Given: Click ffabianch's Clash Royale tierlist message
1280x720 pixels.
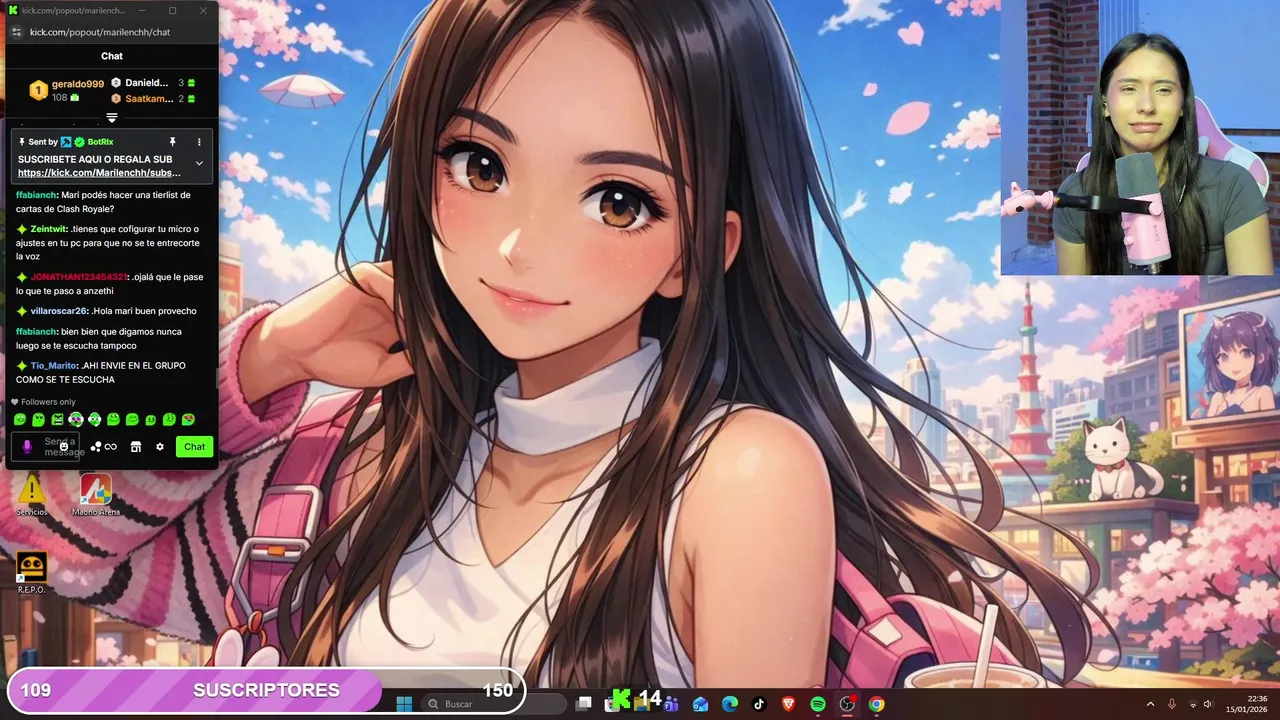Looking at the screenshot, I should tap(104, 202).
